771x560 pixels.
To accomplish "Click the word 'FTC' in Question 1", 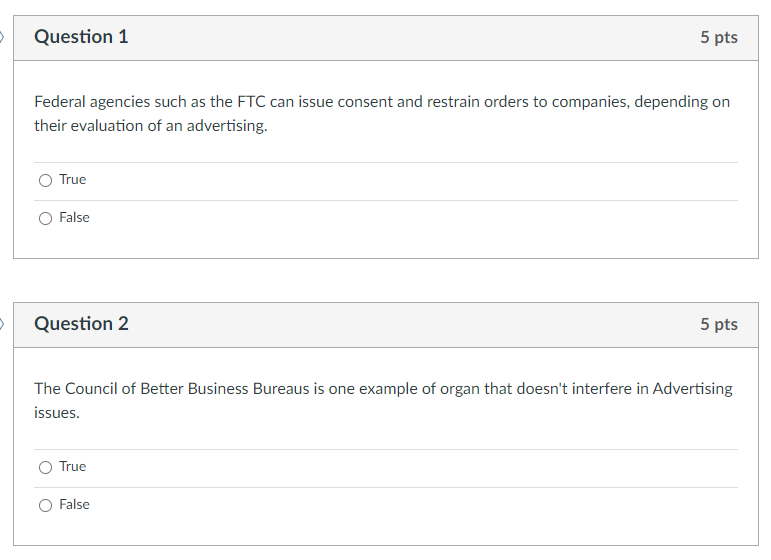I will coord(251,103).
